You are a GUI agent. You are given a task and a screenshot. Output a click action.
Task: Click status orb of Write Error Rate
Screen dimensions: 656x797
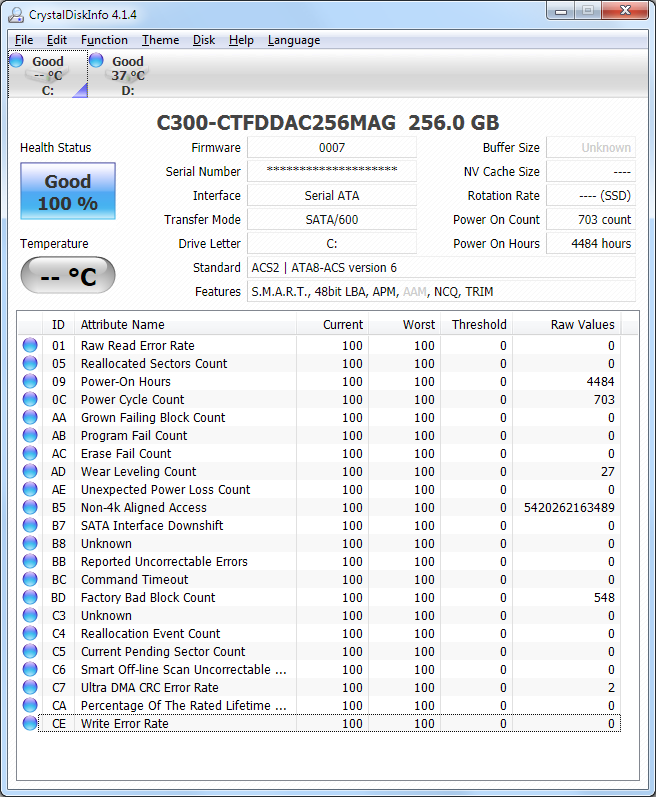pyautogui.click(x=30, y=723)
